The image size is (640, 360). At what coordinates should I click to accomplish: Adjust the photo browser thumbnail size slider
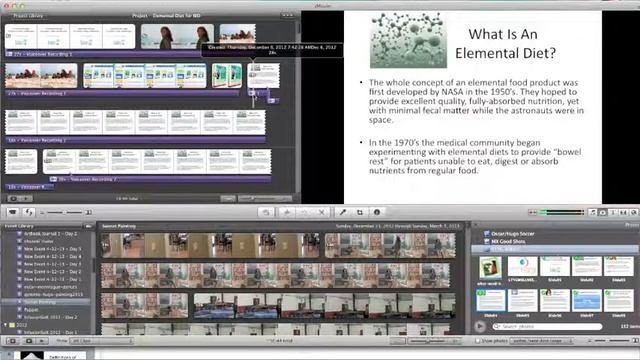[x=612, y=341]
